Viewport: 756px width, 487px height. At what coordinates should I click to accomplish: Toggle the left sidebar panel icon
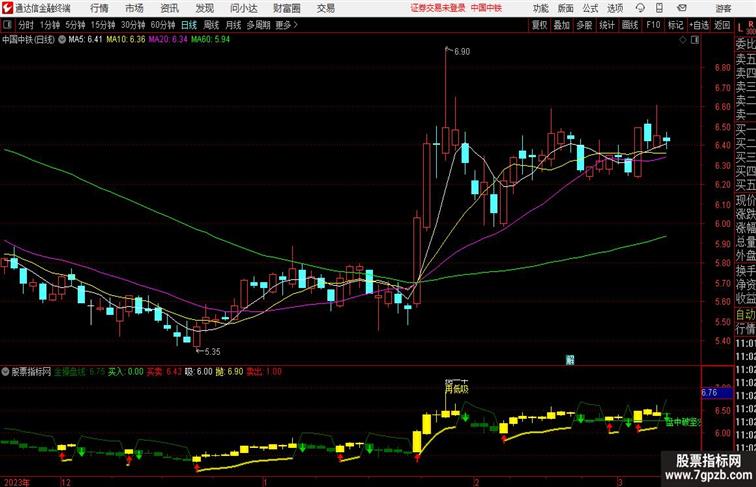(x=7, y=25)
